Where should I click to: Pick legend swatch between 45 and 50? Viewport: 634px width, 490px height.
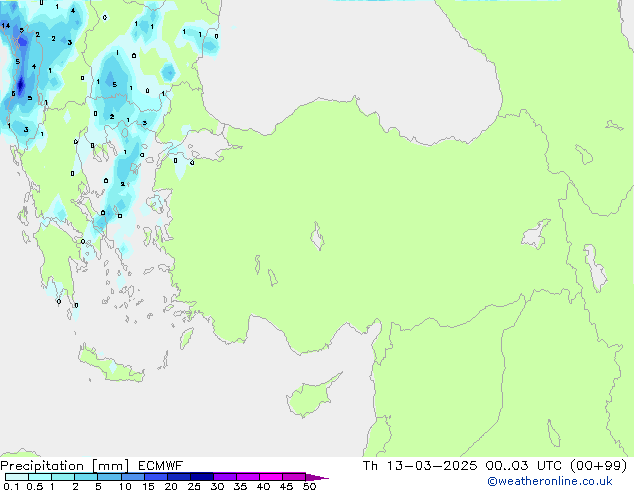[294, 477]
